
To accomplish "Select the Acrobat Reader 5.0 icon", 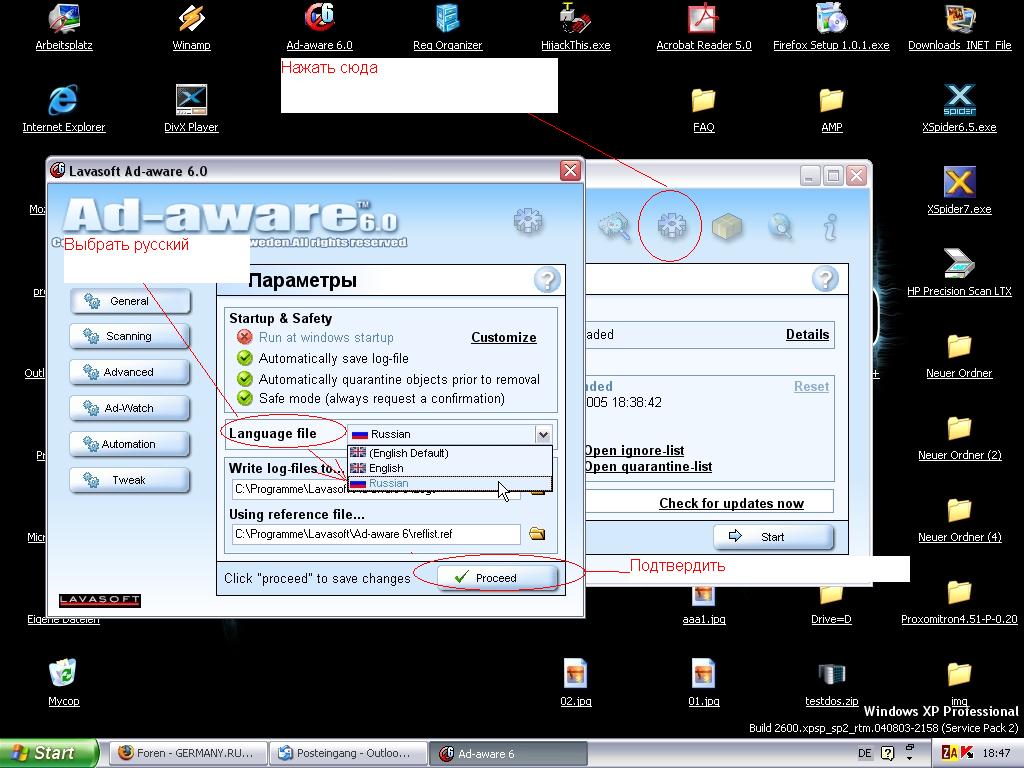I will (703, 27).
